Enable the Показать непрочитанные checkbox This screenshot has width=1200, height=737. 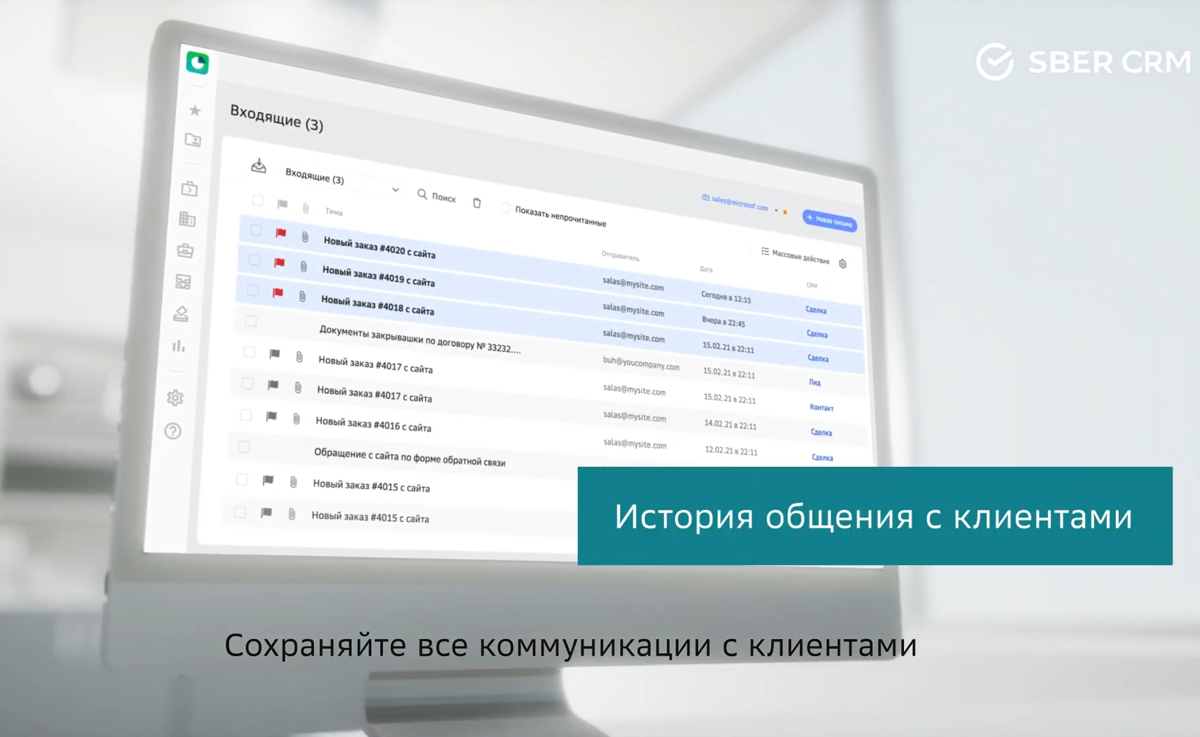point(505,208)
